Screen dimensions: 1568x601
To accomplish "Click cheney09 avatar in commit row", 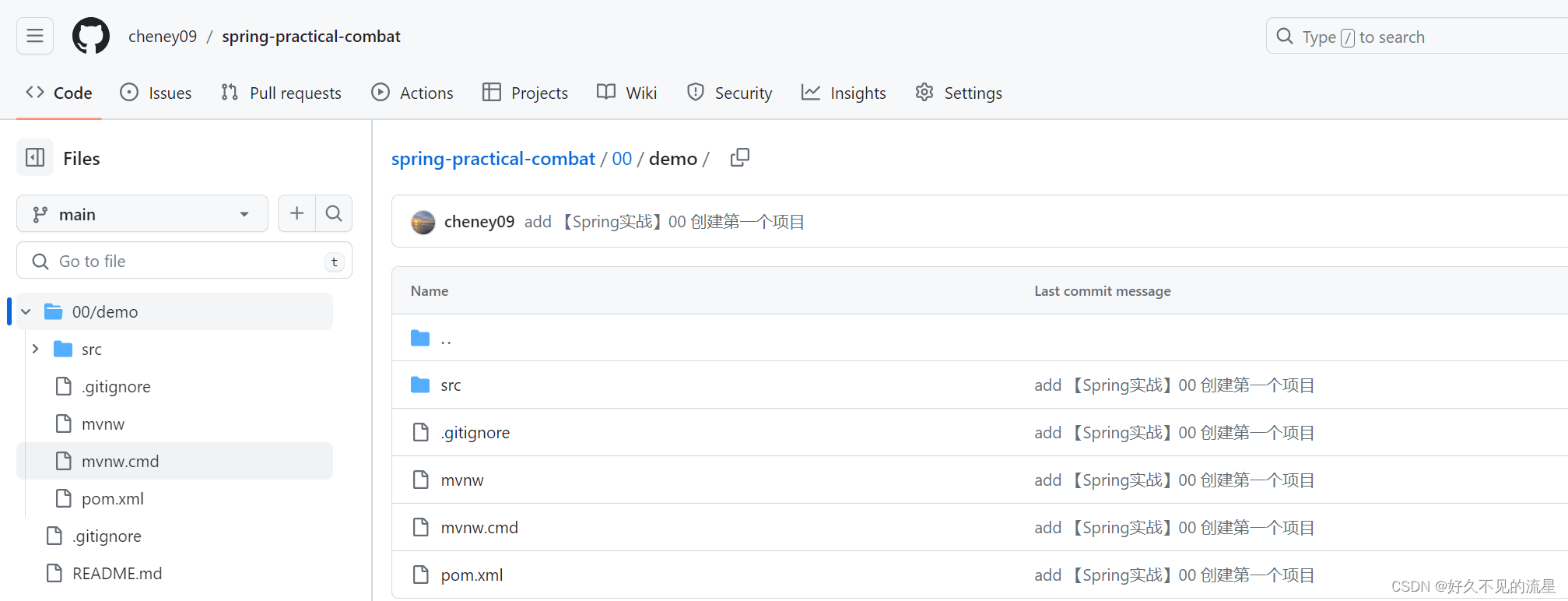I will (x=423, y=222).
